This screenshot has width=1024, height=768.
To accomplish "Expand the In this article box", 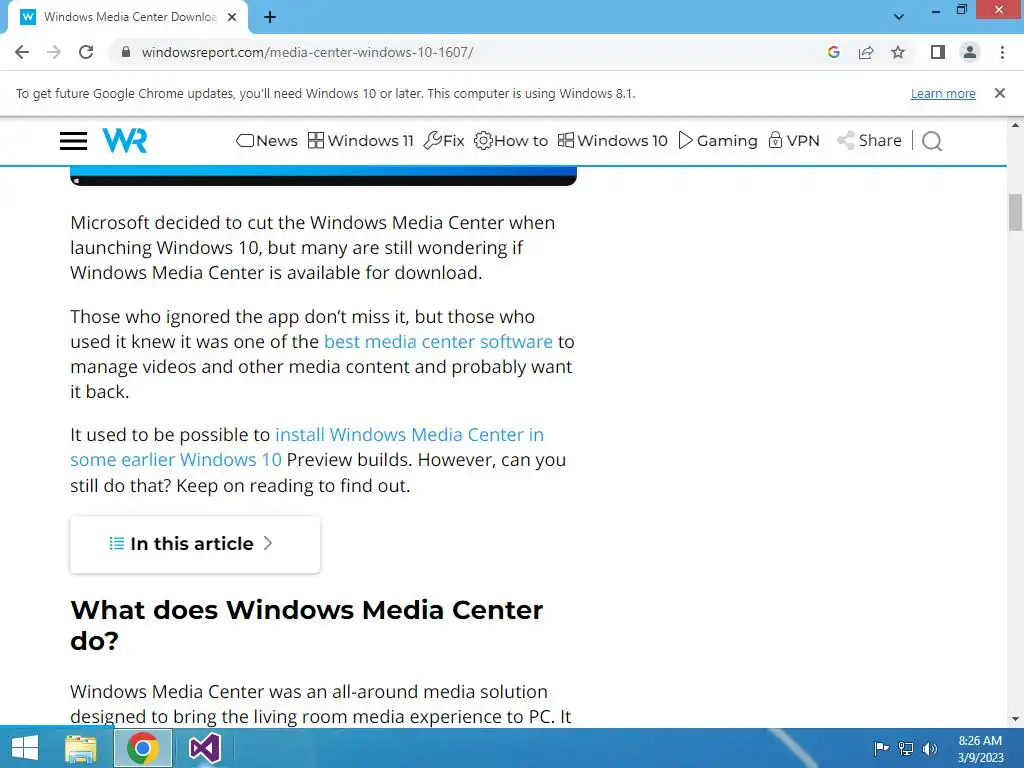I will pyautogui.click(x=195, y=544).
